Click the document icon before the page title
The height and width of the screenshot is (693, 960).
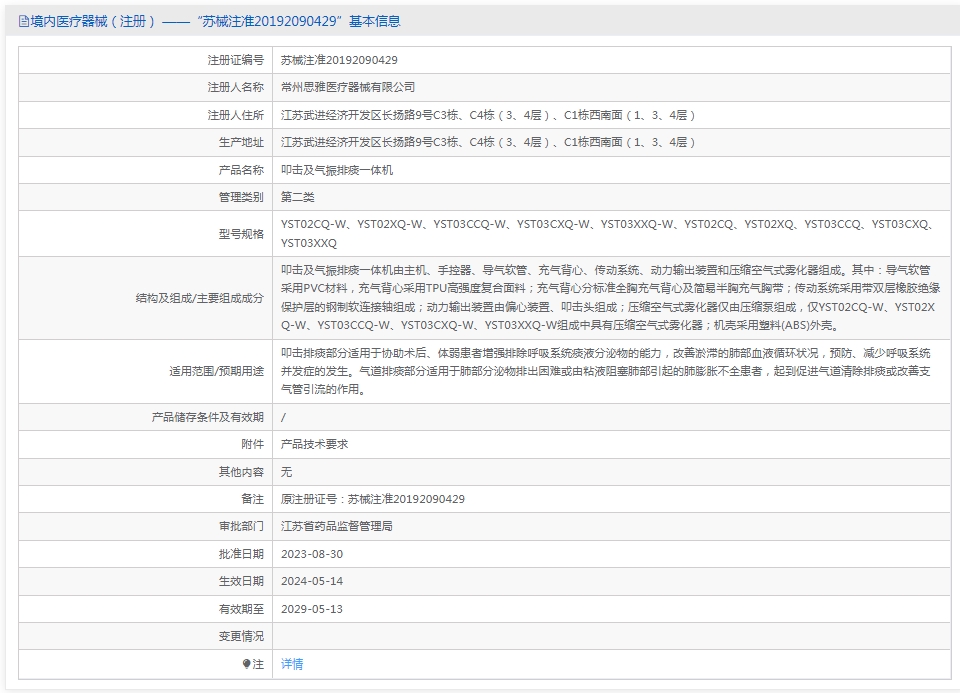21,18
